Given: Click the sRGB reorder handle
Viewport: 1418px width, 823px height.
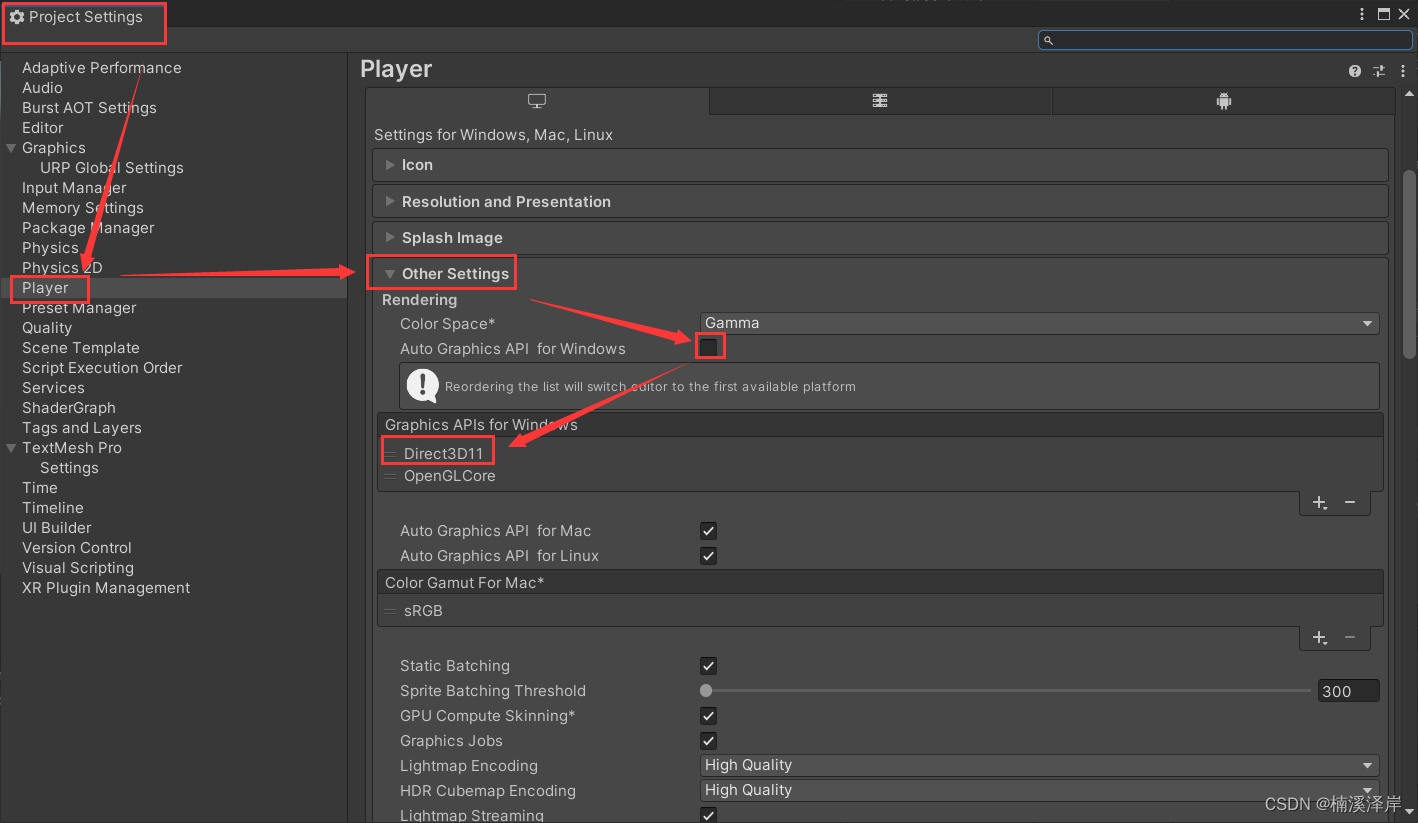Looking at the screenshot, I should tap(390, 611).
